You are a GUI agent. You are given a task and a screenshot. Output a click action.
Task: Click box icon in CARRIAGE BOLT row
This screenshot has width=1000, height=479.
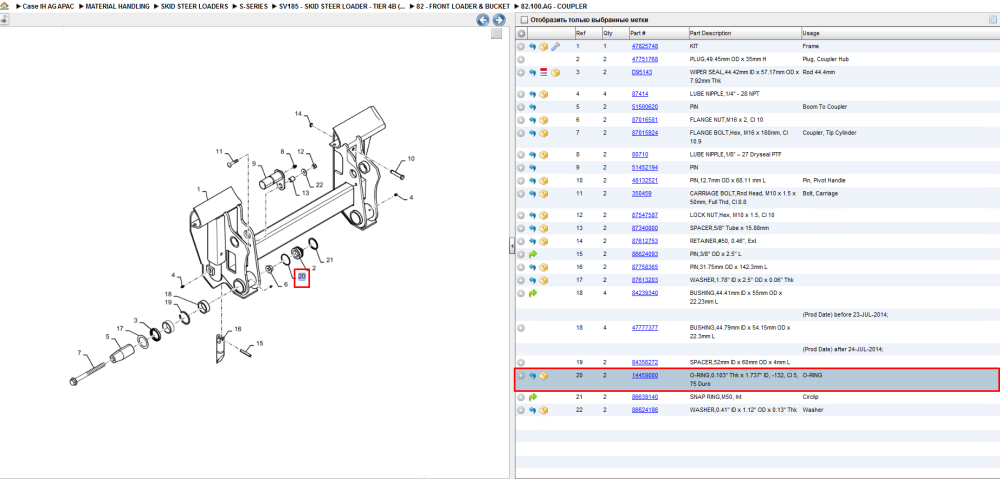(543, 193)
